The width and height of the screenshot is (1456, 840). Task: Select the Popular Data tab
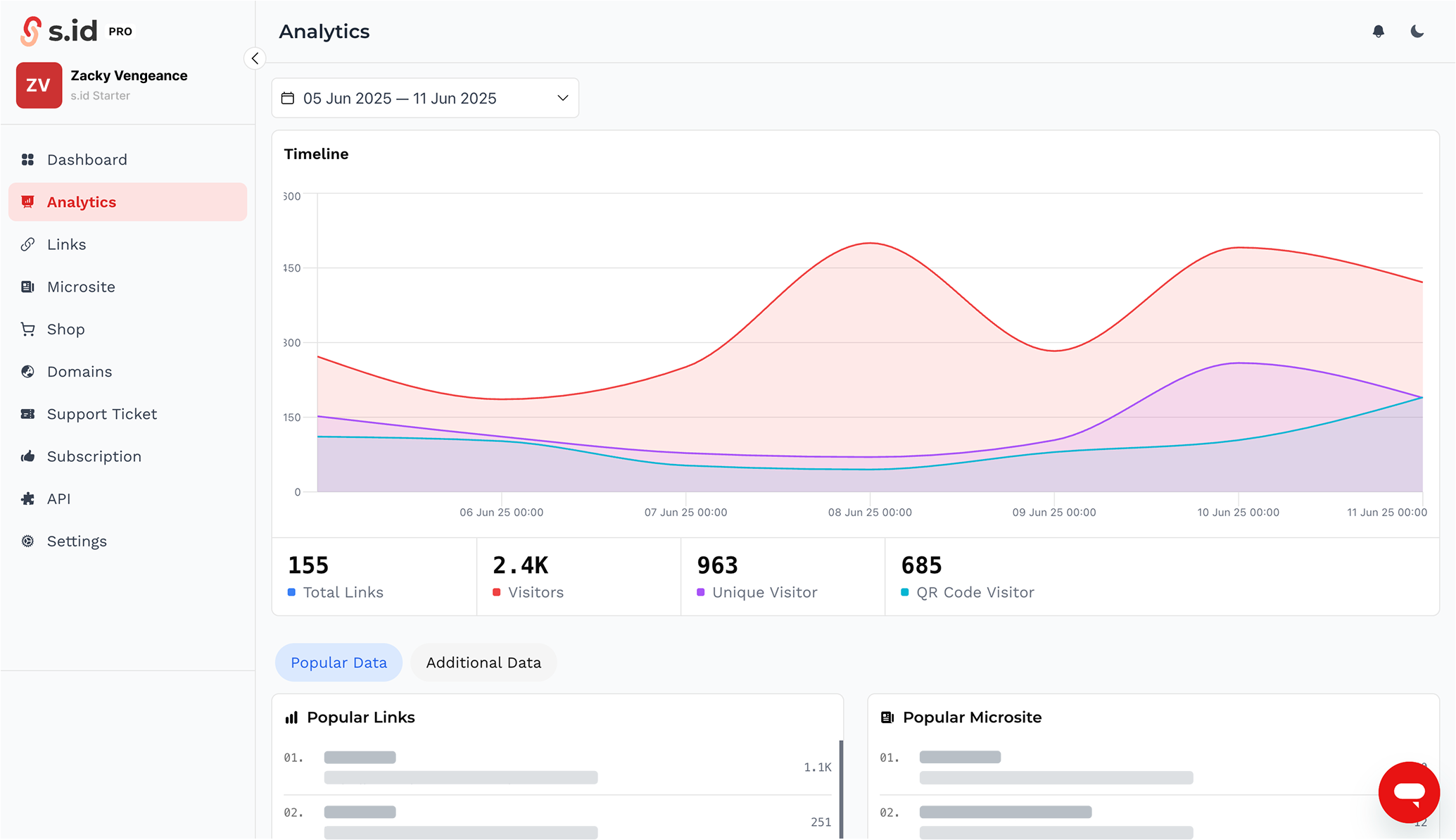(338, 663)
